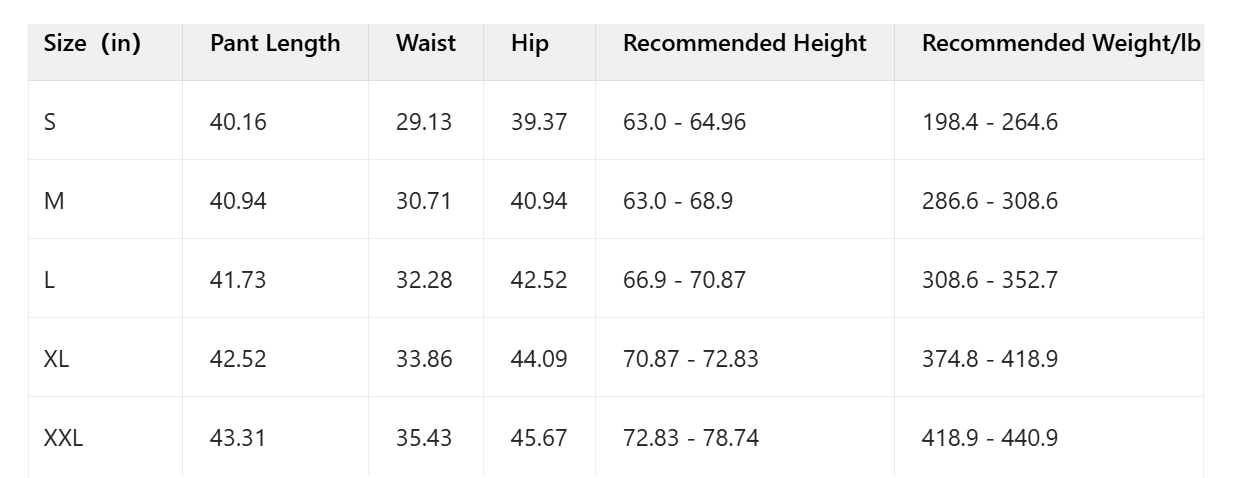Select the Hip column header

tap(529, 44)
